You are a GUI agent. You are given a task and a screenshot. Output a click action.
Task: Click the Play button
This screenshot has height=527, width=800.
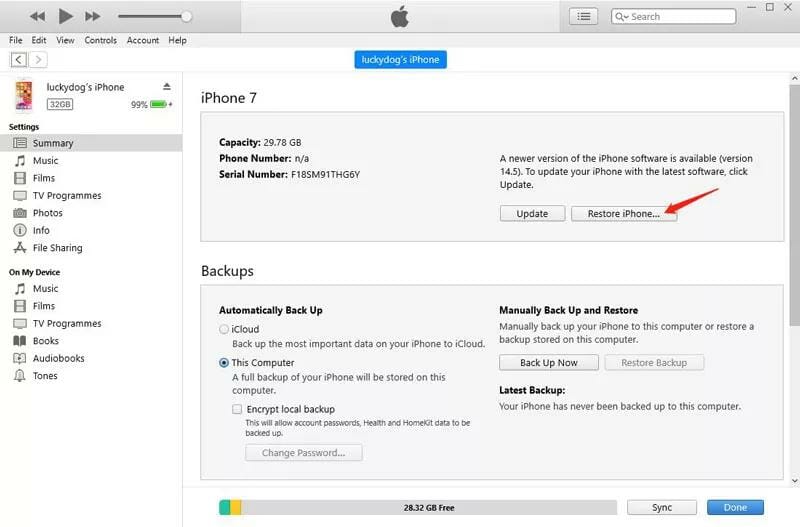click(x=65, y=16)
